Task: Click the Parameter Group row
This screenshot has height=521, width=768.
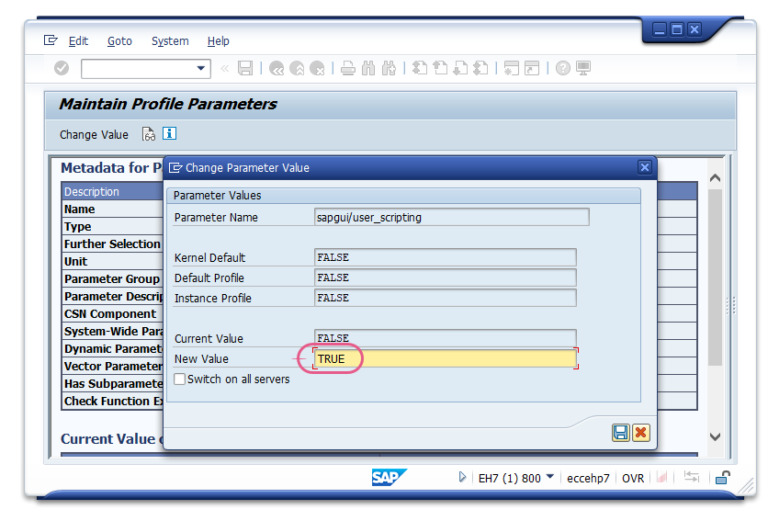Action: pos(112,279)
